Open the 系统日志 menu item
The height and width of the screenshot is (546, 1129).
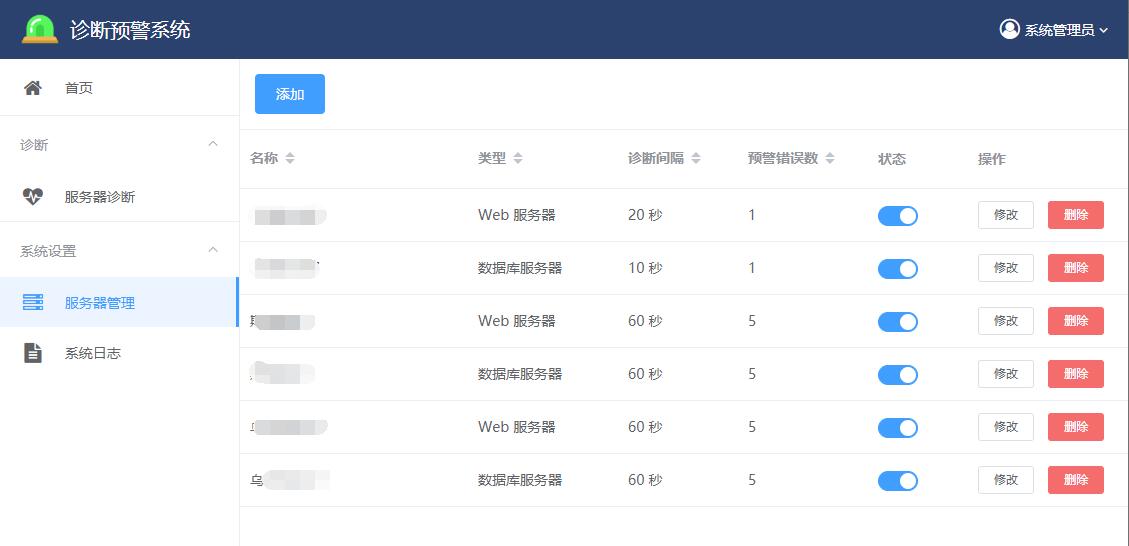[x=93, y=353]
